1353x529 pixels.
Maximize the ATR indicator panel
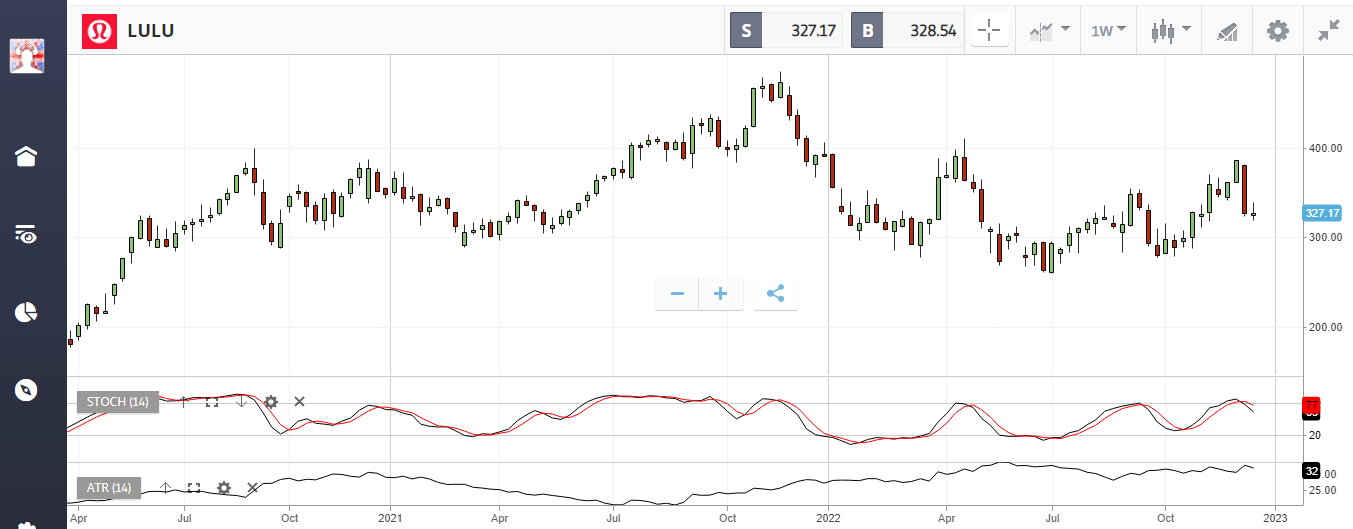(x=194, y=488)
